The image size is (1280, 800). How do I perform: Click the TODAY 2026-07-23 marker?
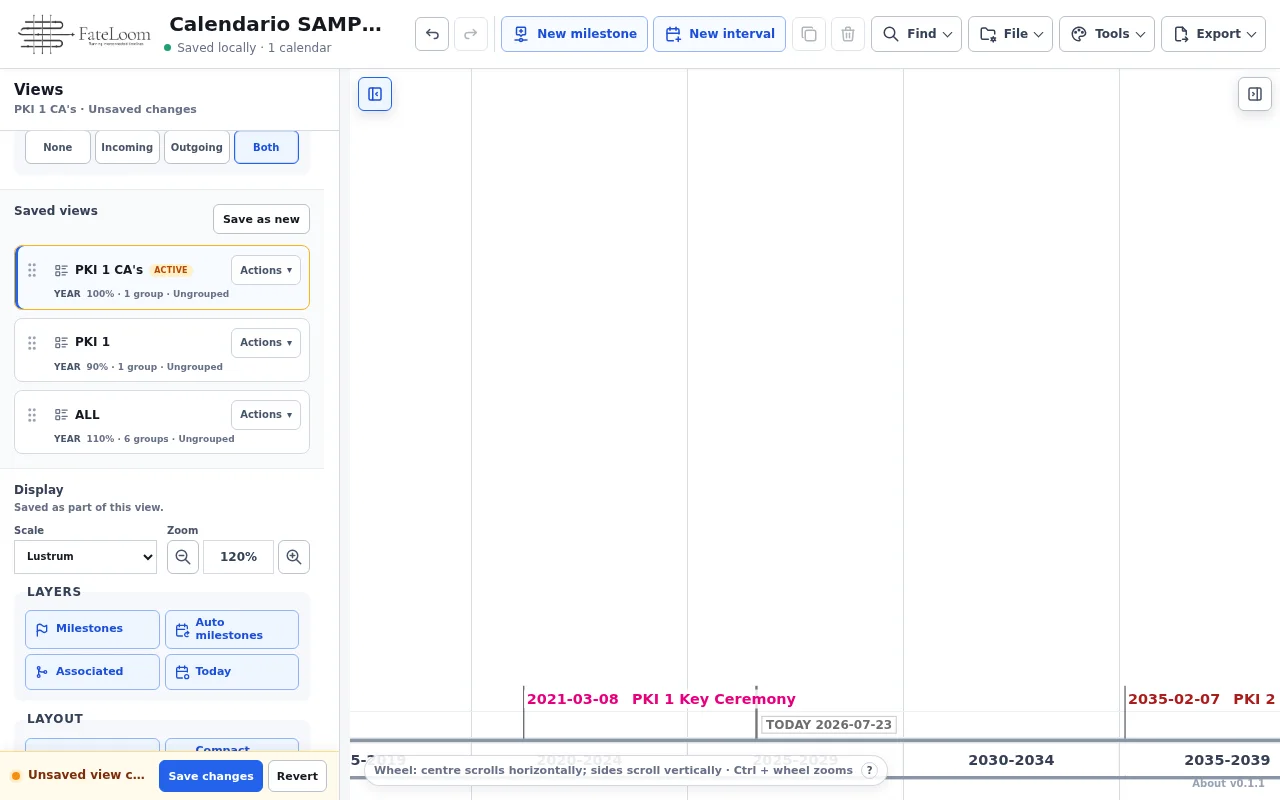coord(828,725)
